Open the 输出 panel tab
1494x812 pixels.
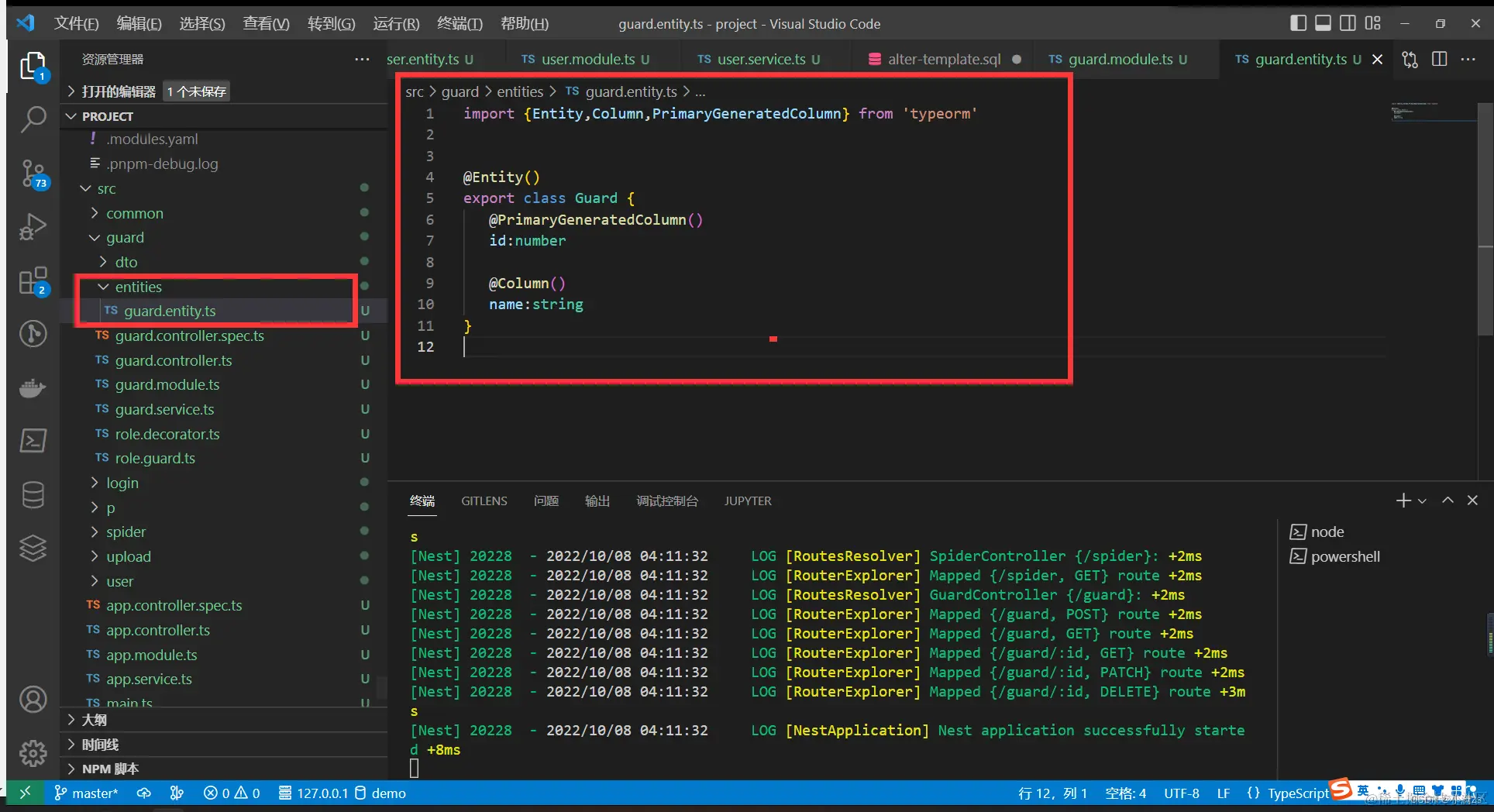[x=597, y=501]
